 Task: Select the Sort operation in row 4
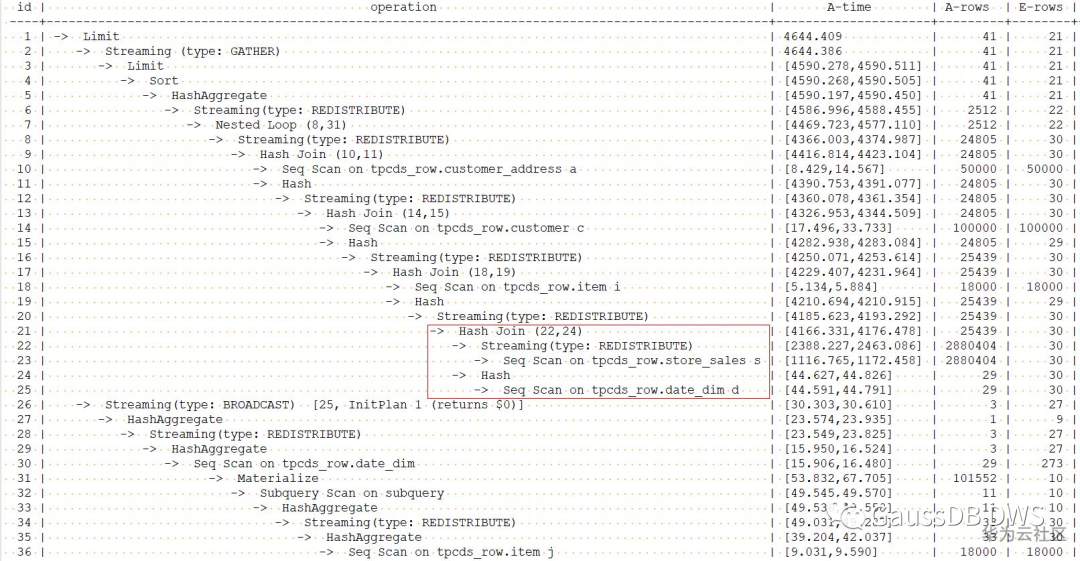click(x=164, y=81)
